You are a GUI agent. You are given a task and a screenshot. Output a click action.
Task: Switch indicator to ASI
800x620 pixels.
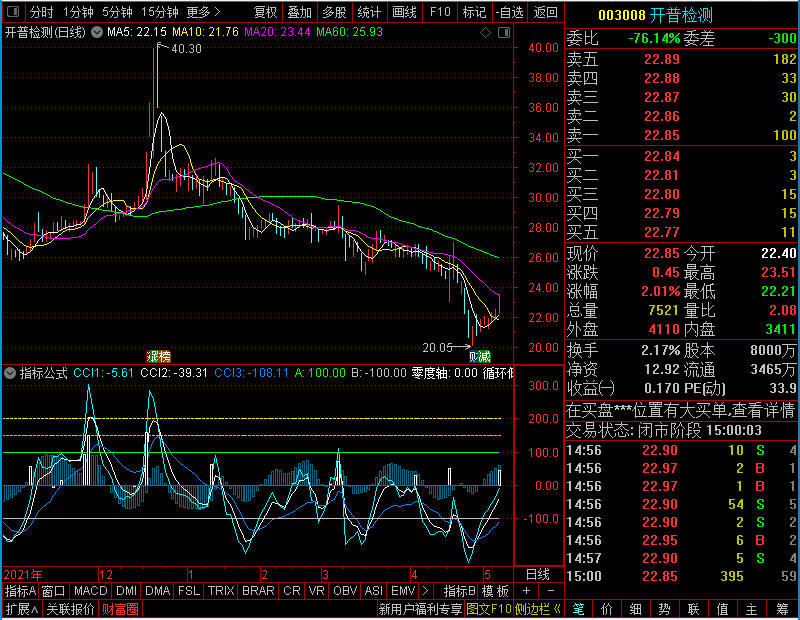pos(373,591)
